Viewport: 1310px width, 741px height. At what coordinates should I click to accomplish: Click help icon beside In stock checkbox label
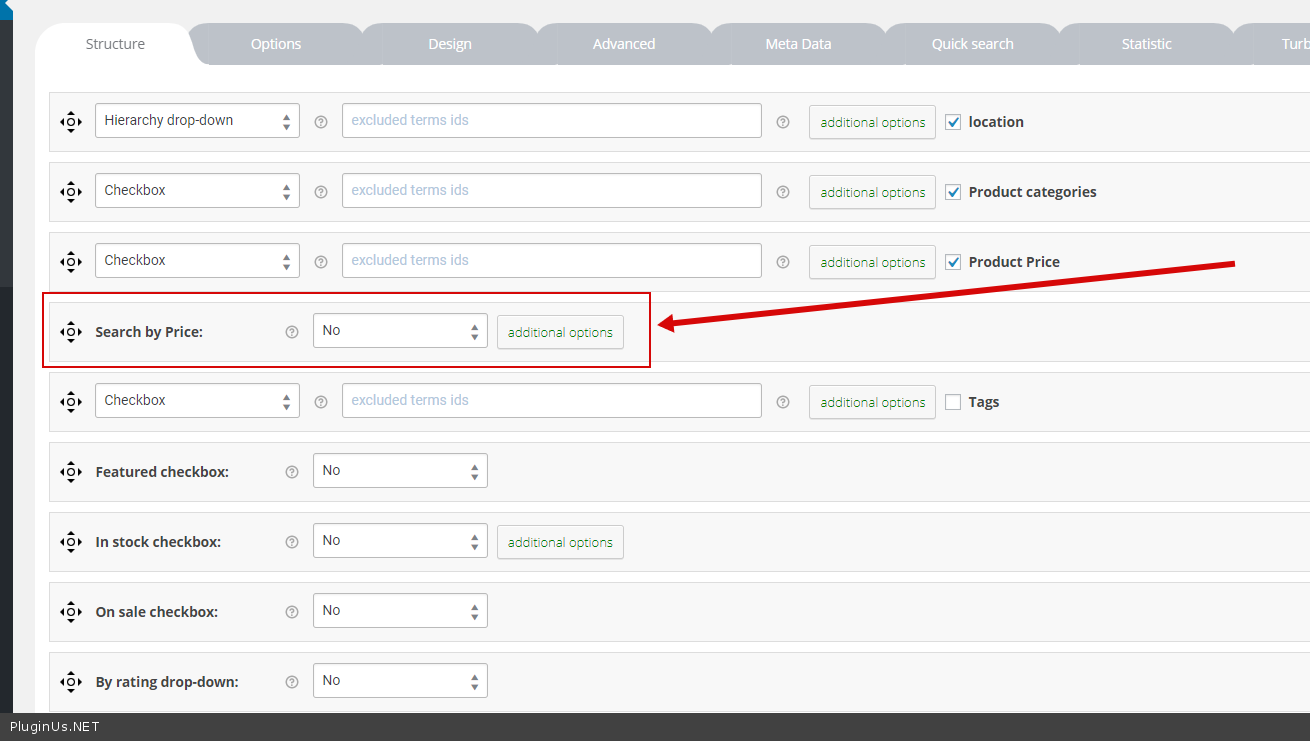[292, 542]
